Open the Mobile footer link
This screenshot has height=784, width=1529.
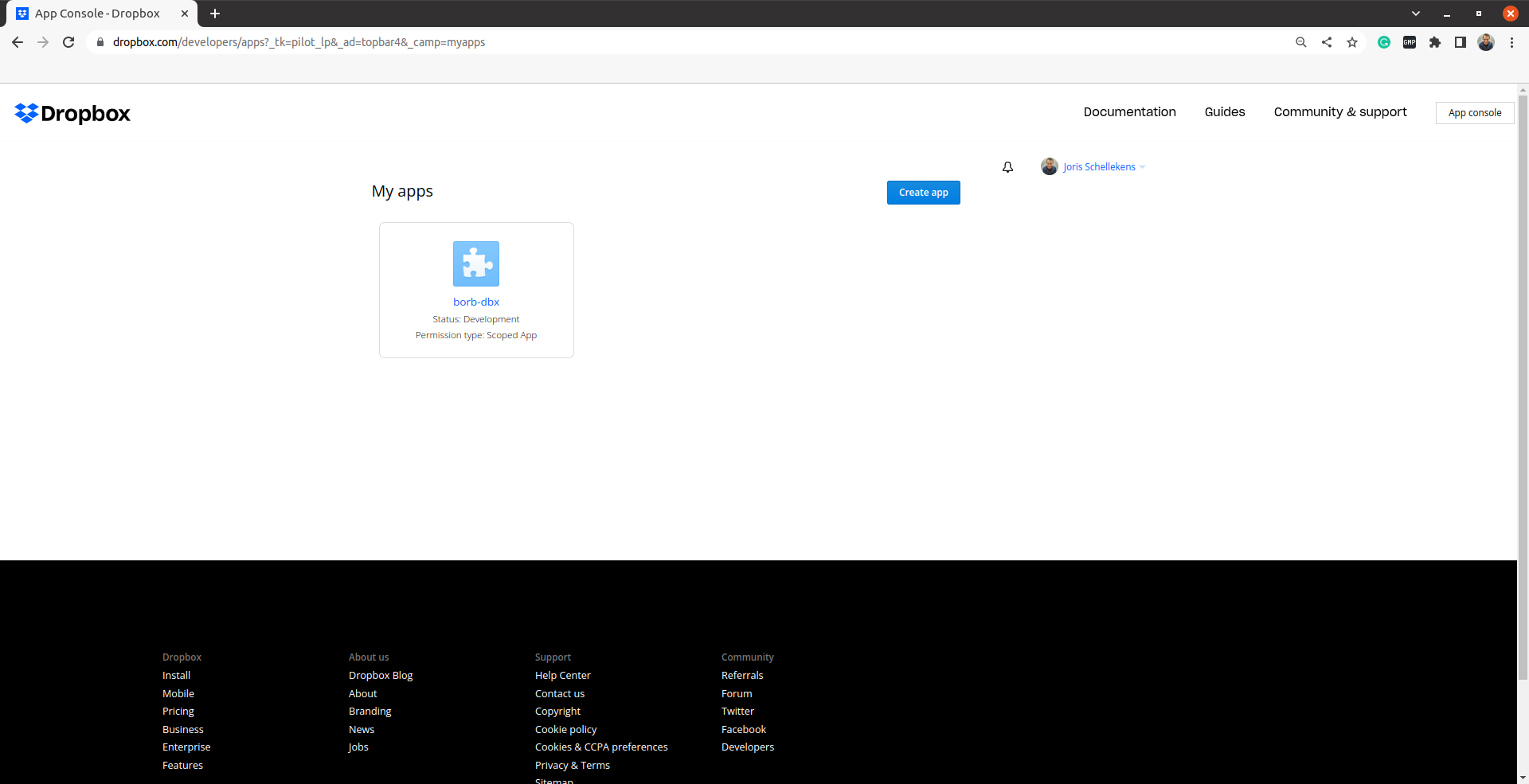(x=178, y=694)
